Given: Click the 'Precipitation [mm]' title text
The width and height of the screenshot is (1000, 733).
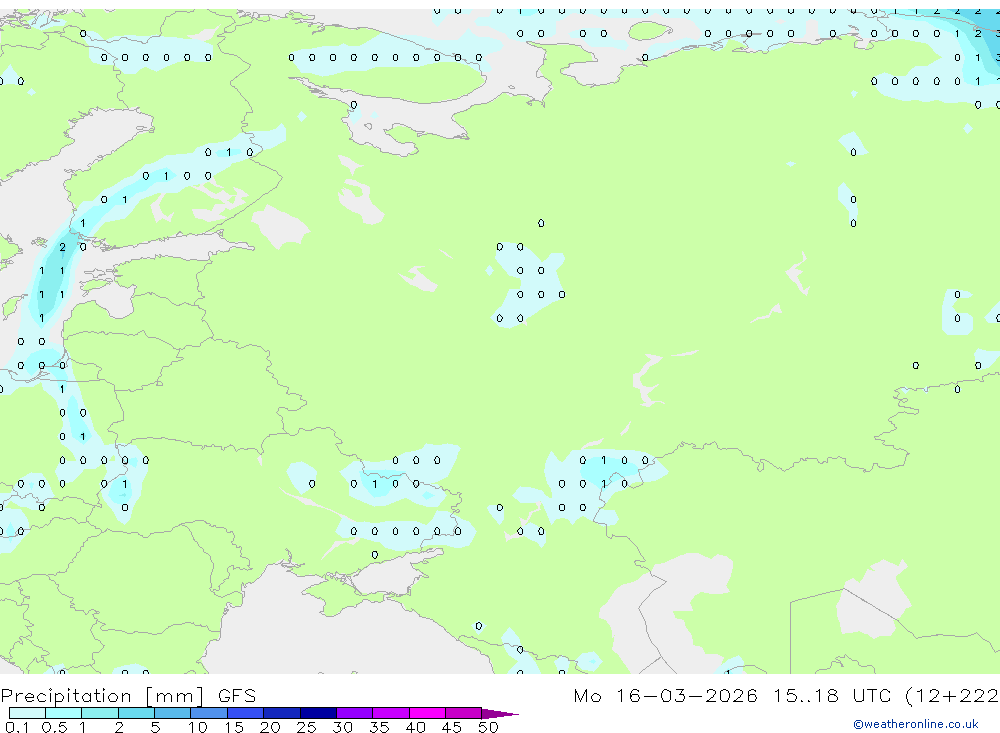Looking at the screenshot, I should (x=102, y=696).
